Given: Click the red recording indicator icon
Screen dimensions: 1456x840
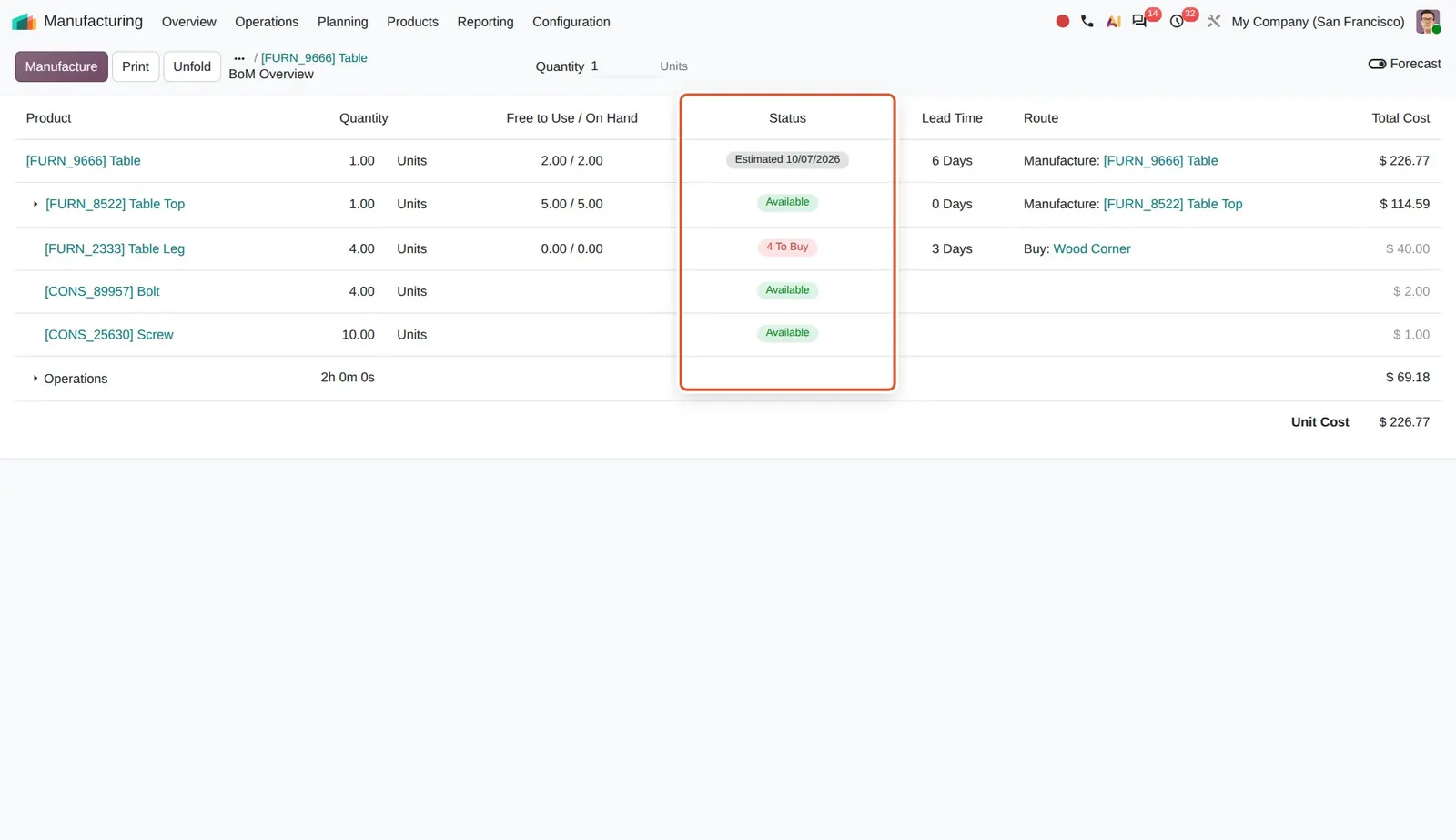Looking at the screenshot, I should pyautogui.click(x=1062, y=21).
